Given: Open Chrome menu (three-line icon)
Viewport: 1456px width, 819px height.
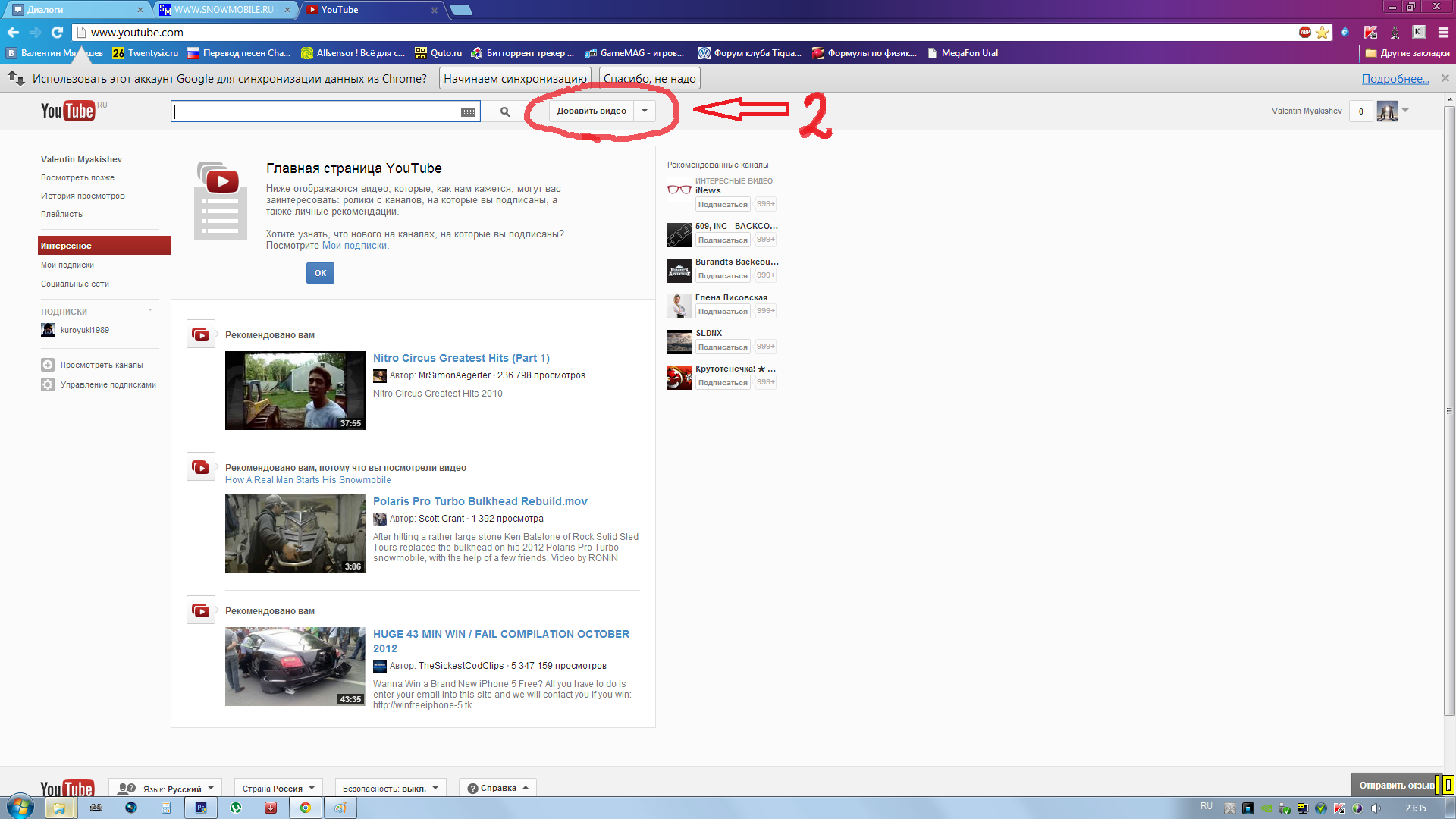Looking at the screenshot, I should pos(1443,33).
